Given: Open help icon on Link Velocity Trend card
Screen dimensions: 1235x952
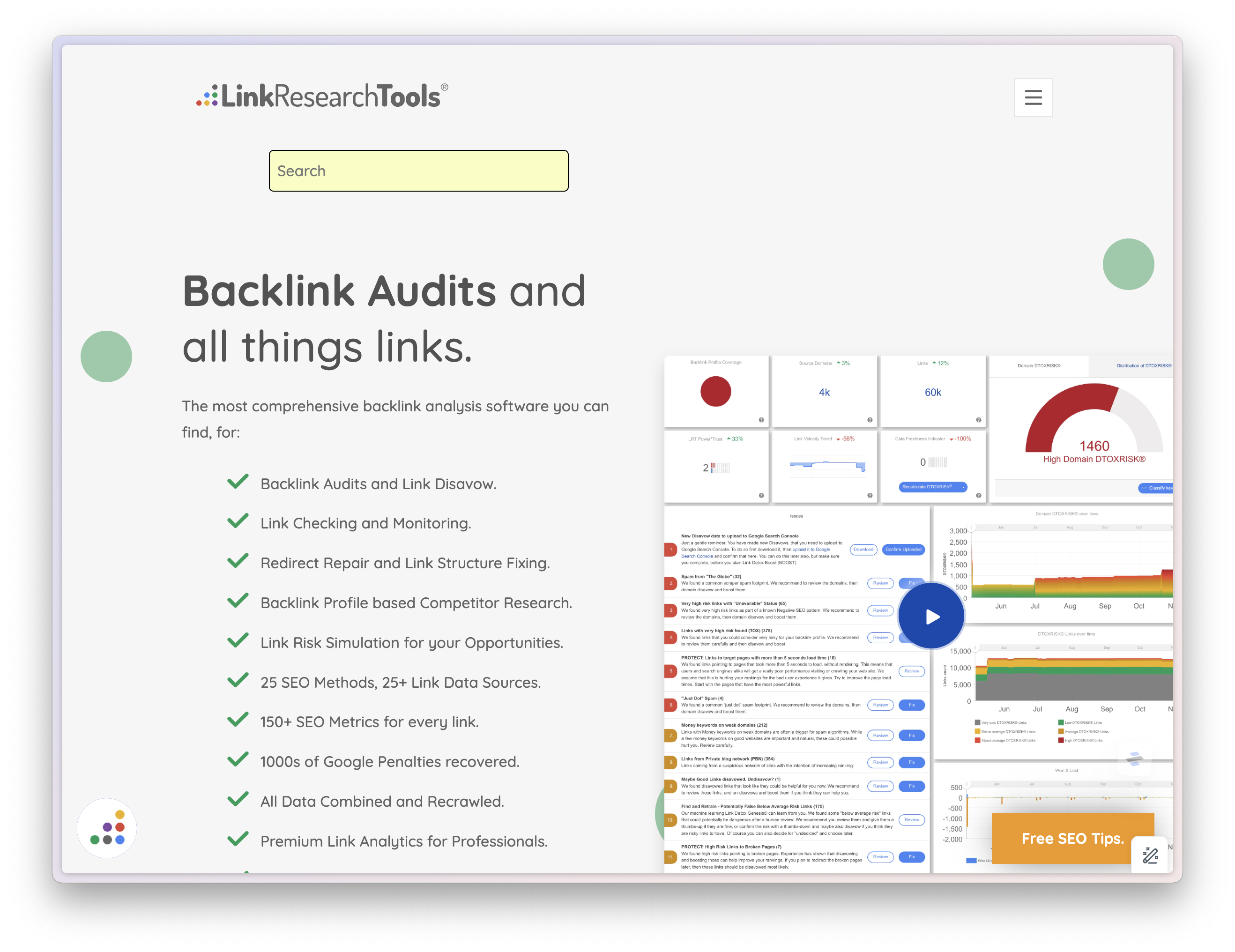Looking at the screenshot, I should point(870,496).
